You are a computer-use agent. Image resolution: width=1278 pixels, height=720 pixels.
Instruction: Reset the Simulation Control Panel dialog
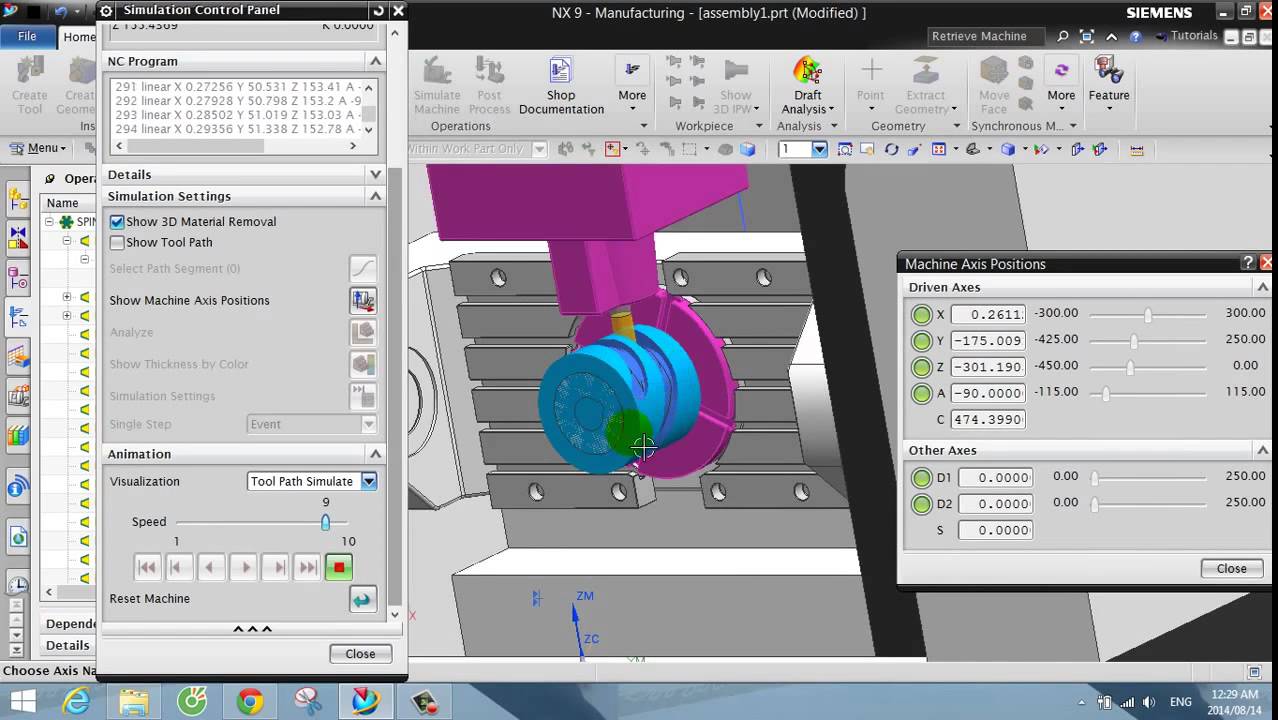(x=377, y=11)
